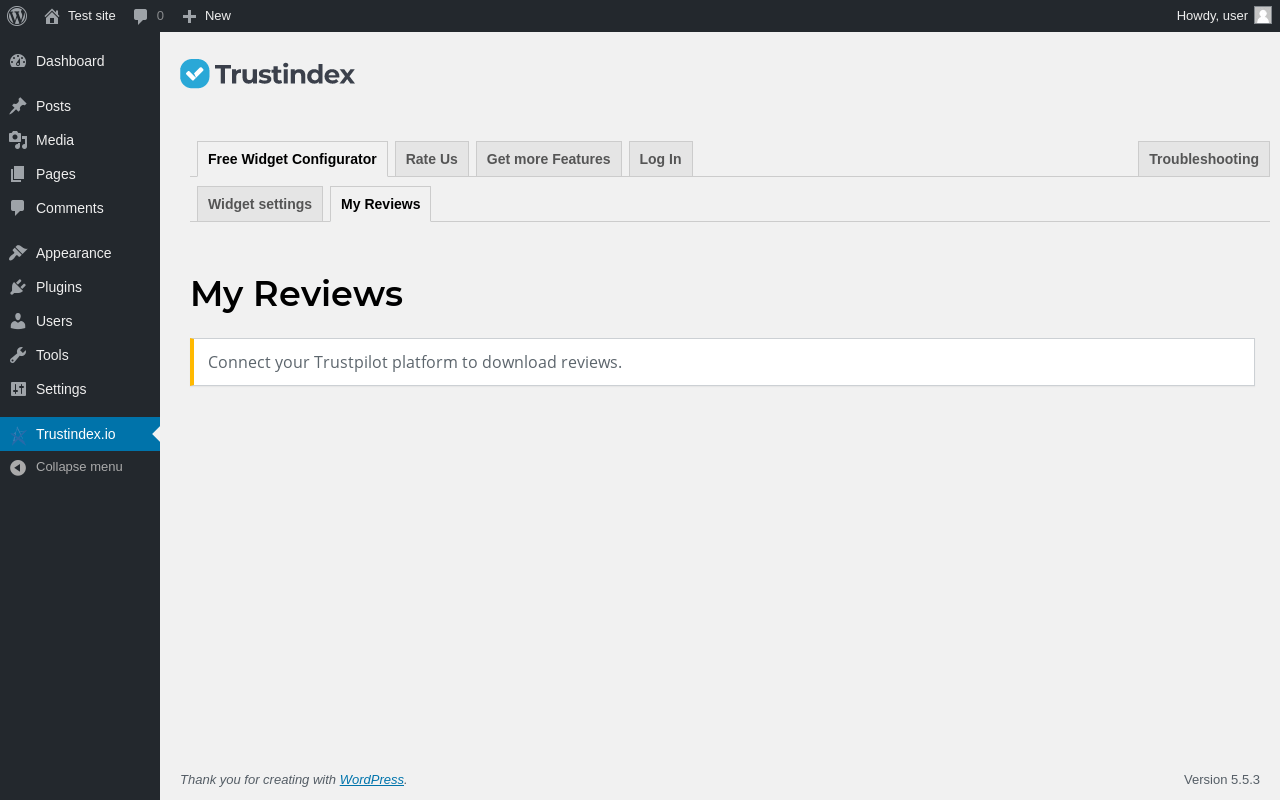Click the Version 5.5.3 footer text
Screen dimensions: 1280x800
click(x=1222, y=779)
